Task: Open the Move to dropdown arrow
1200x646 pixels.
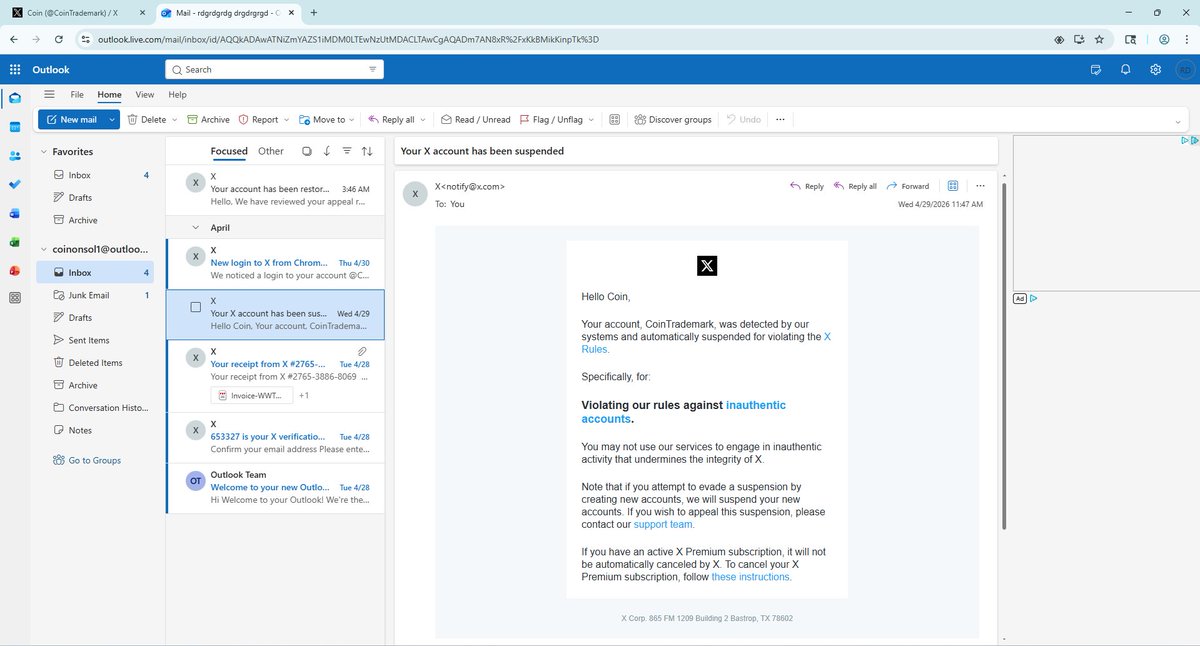Action: (354, 119)
